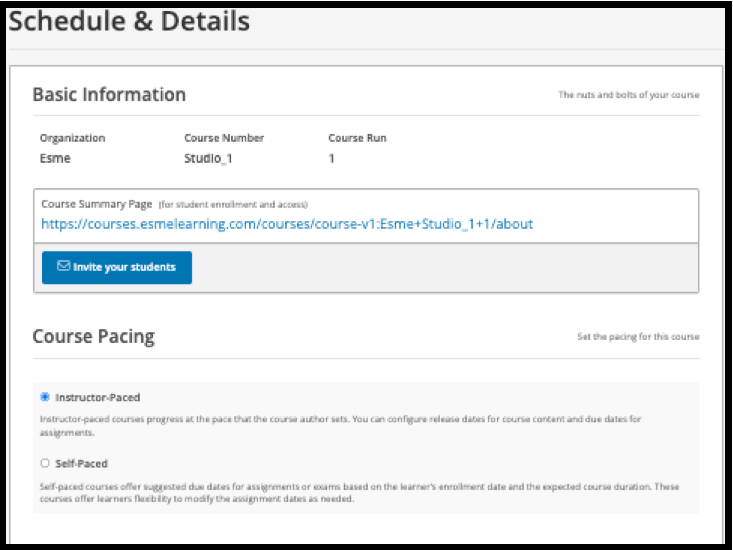Choose the Self-Paced radio button
The image size is (733, 550).
45,464
